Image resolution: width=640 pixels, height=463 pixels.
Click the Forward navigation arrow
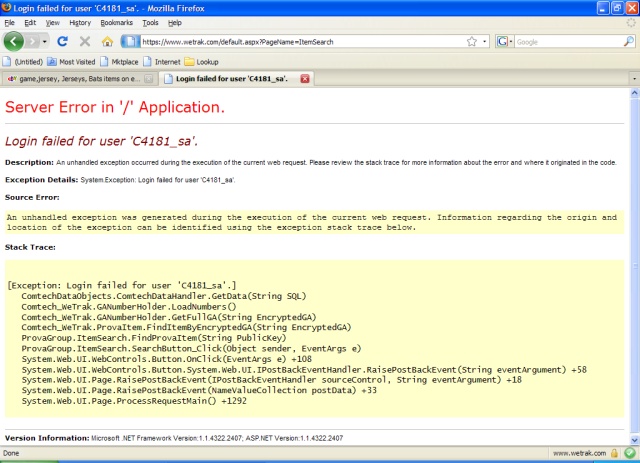click(x=32, y=41)
